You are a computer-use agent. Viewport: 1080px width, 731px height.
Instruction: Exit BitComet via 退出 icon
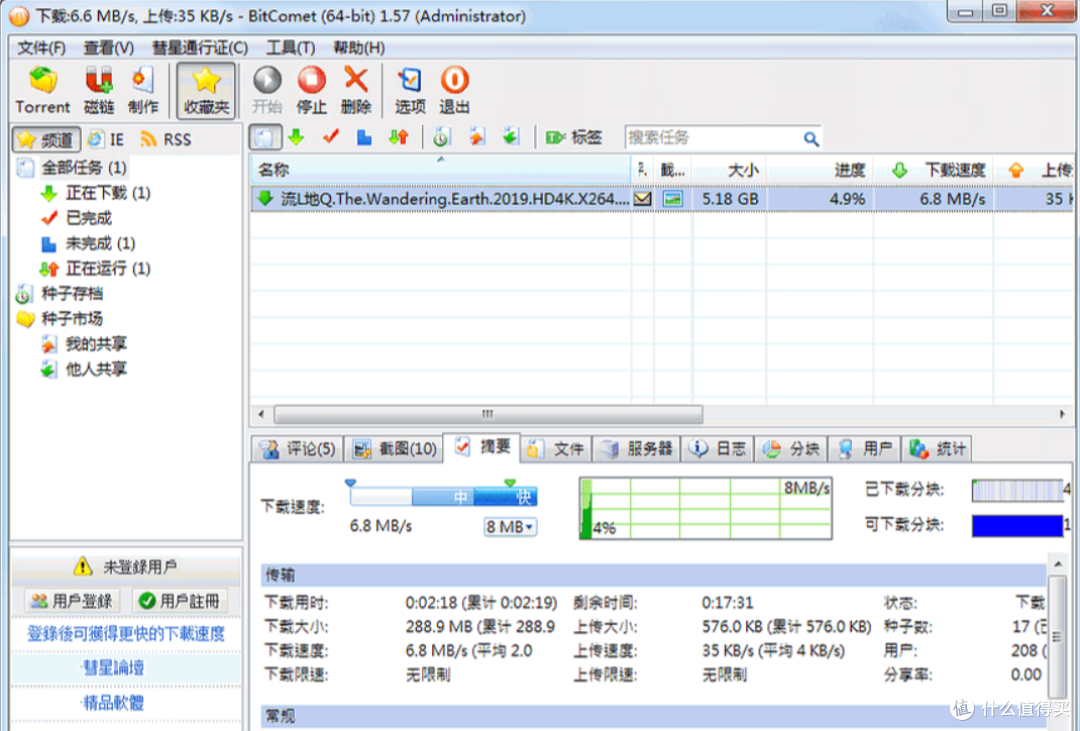coord(455,90)
